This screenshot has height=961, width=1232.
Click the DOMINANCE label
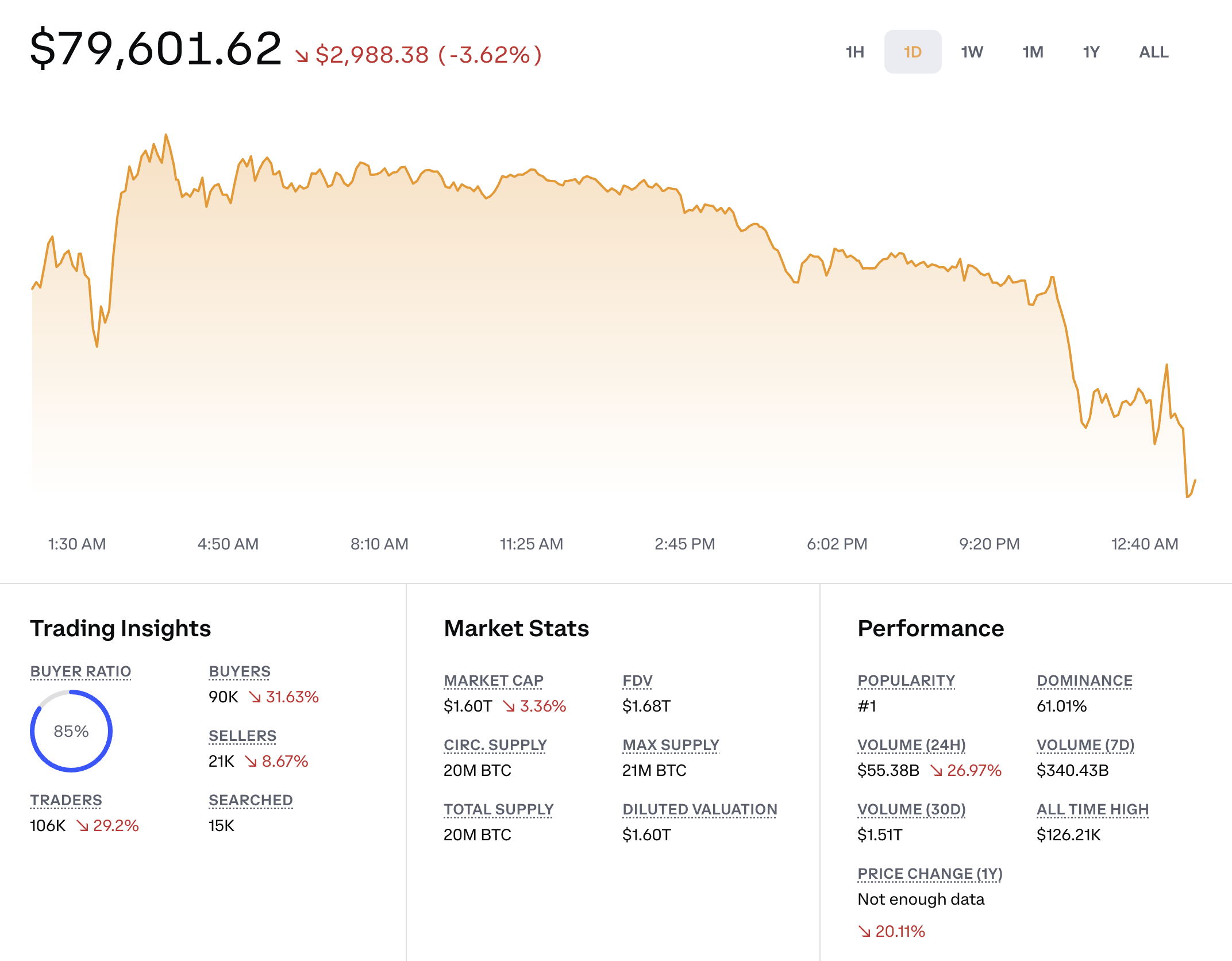1084,681
